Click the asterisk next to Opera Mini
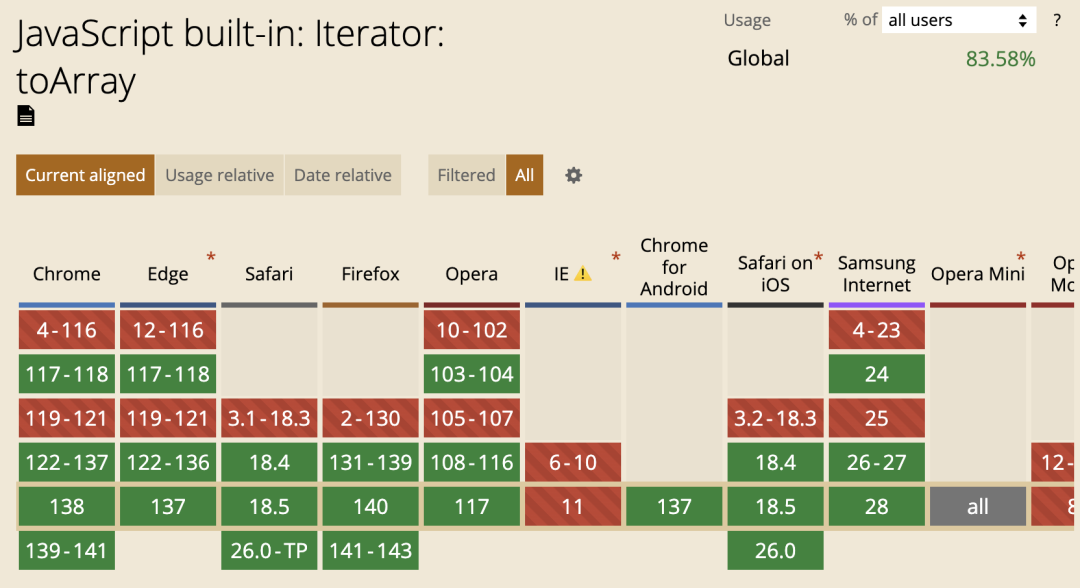The width and height of the screenshot is (1080, 588). click(x=1021, y=257)
